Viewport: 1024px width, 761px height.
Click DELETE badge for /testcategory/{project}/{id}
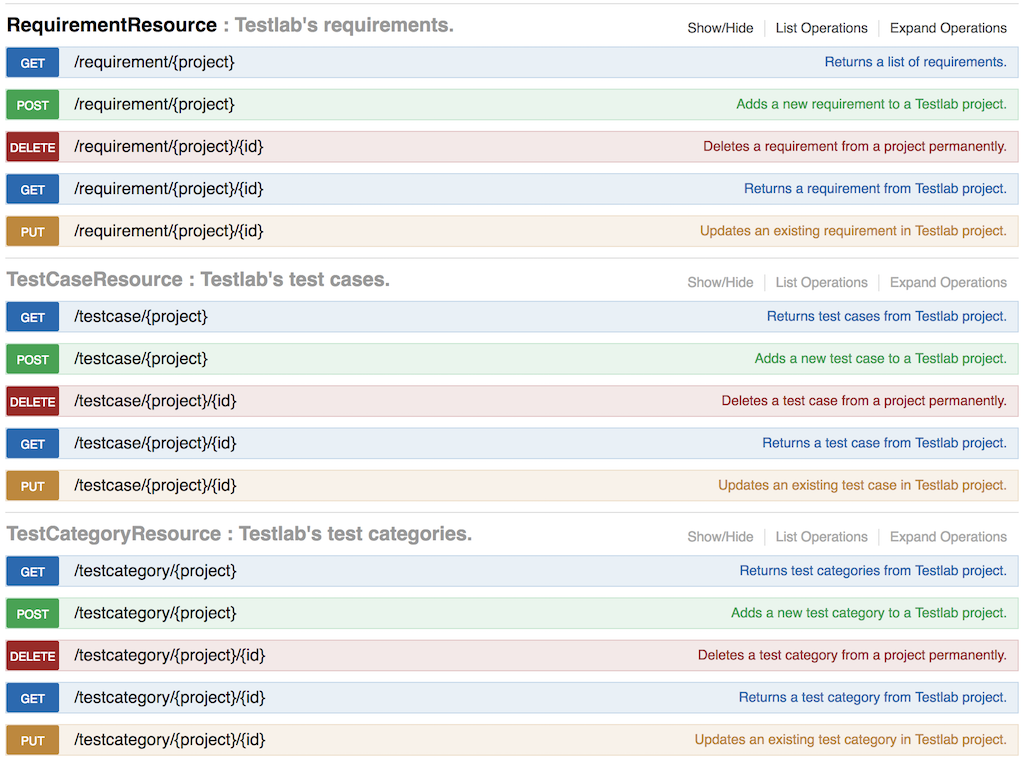33,656
